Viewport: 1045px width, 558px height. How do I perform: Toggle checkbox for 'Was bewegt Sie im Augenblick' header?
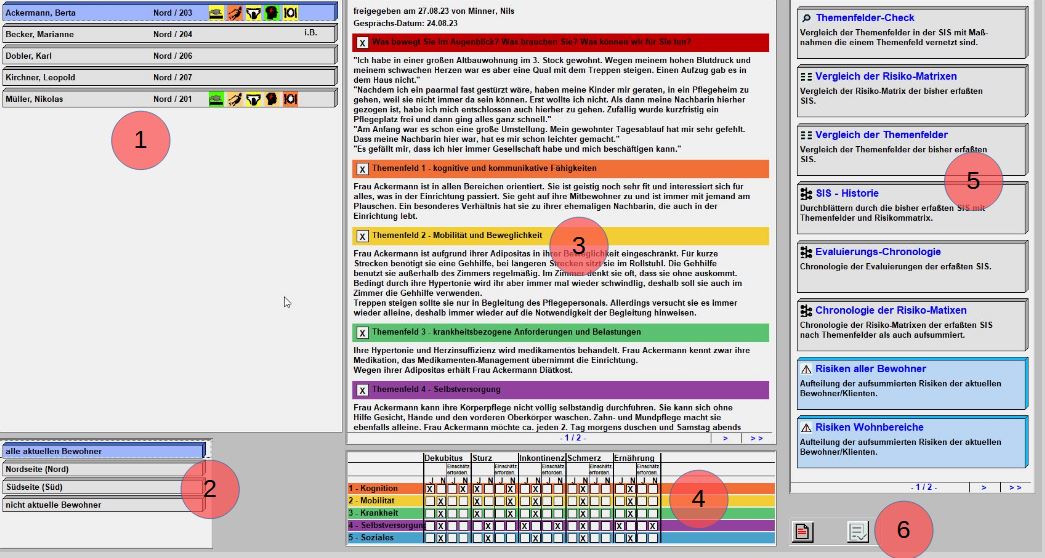[x=362, y=43]
